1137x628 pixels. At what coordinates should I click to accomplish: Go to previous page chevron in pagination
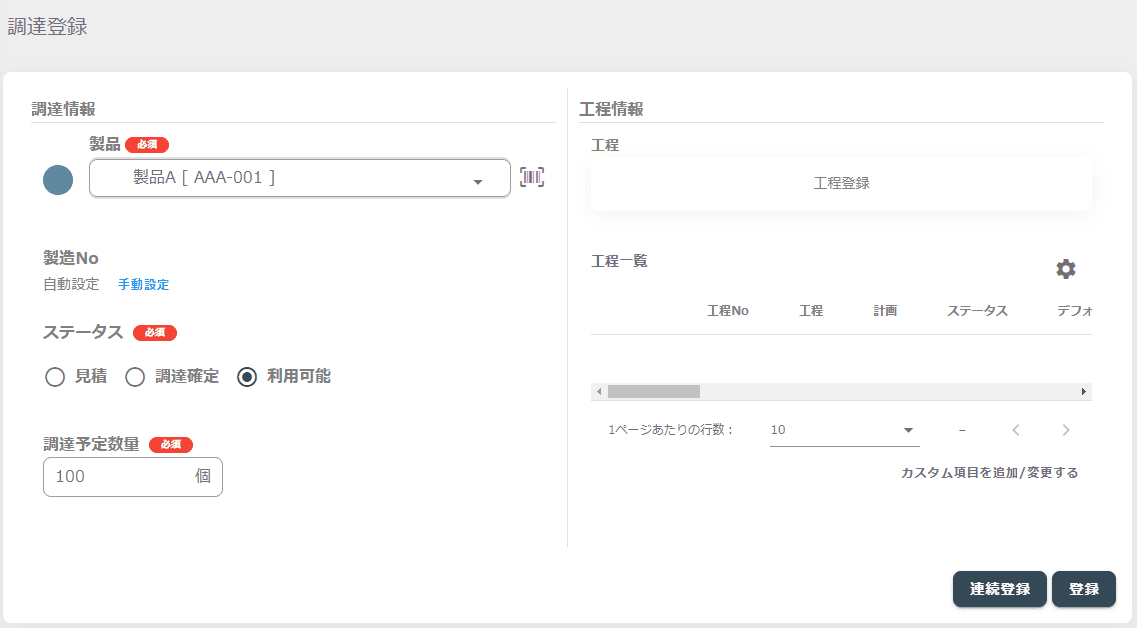coord(1016,430)
